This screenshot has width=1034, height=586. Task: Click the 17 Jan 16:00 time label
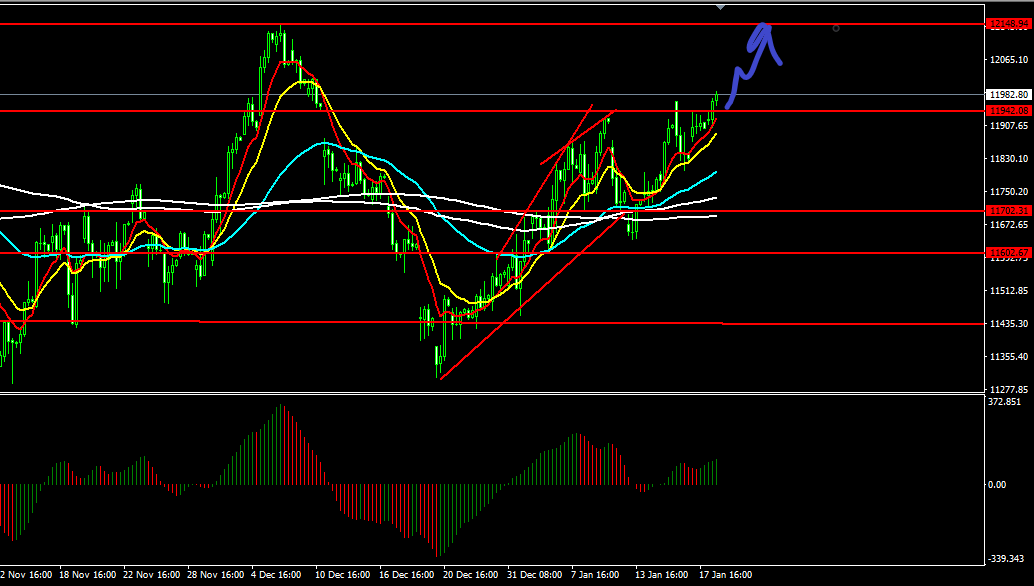pos(725,575)
